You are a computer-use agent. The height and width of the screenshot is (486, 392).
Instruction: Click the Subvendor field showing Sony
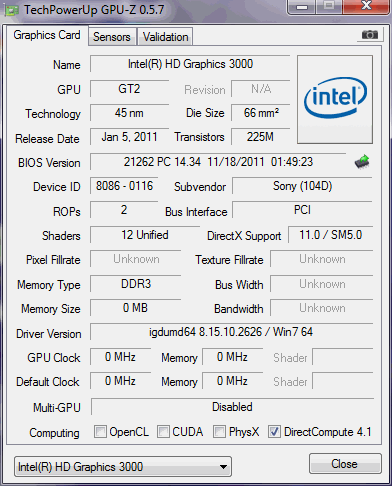tap(302, 186)
